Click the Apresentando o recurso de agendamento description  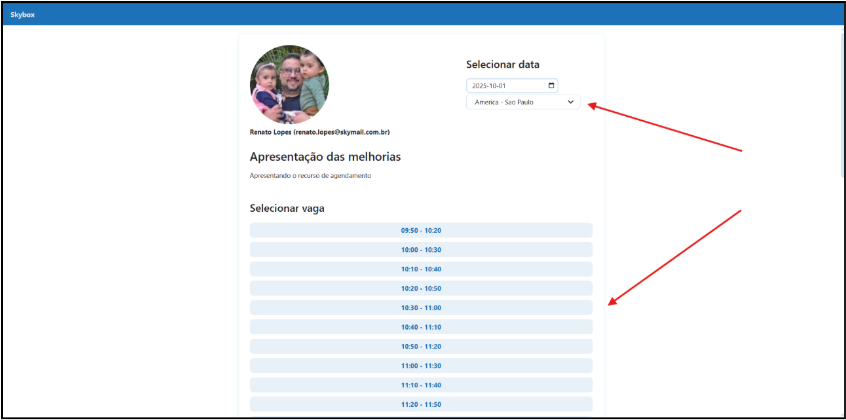tap(310, 176)
